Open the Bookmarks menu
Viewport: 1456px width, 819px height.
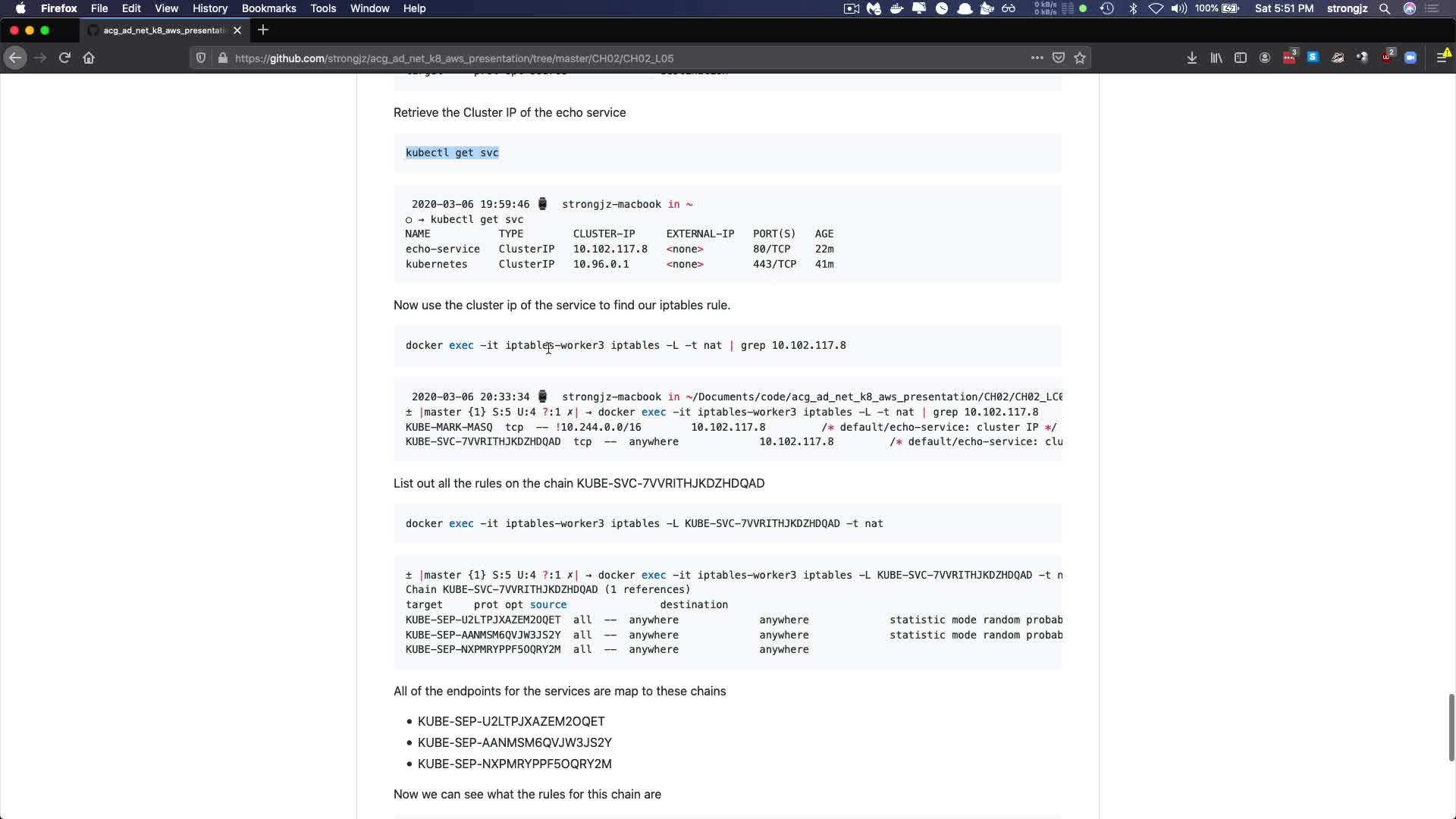[x=268, y=8]
